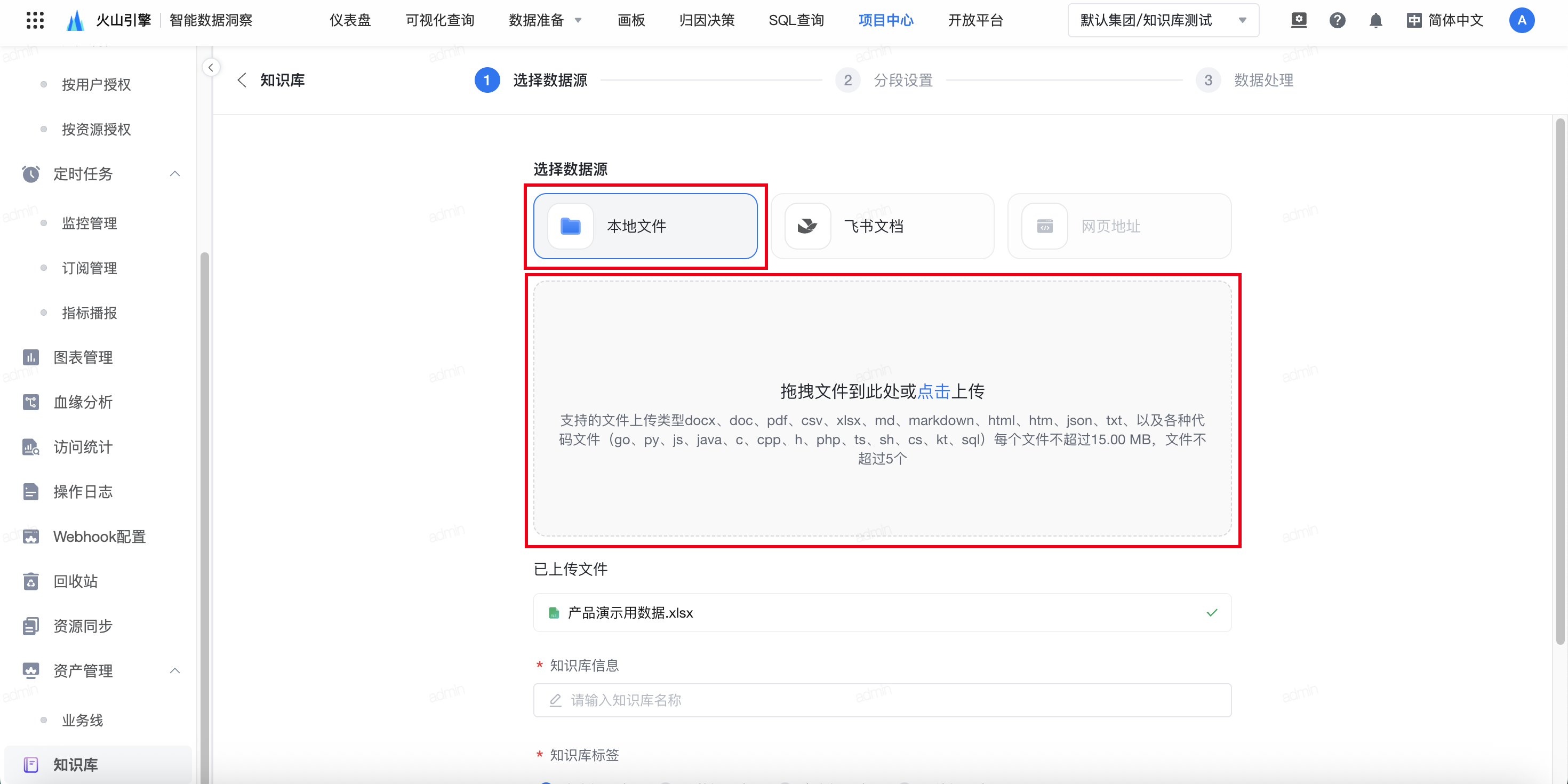Open 血缘分析 lineage analysis
Viewport: 1568px width, 784px height.
(83, 402)
